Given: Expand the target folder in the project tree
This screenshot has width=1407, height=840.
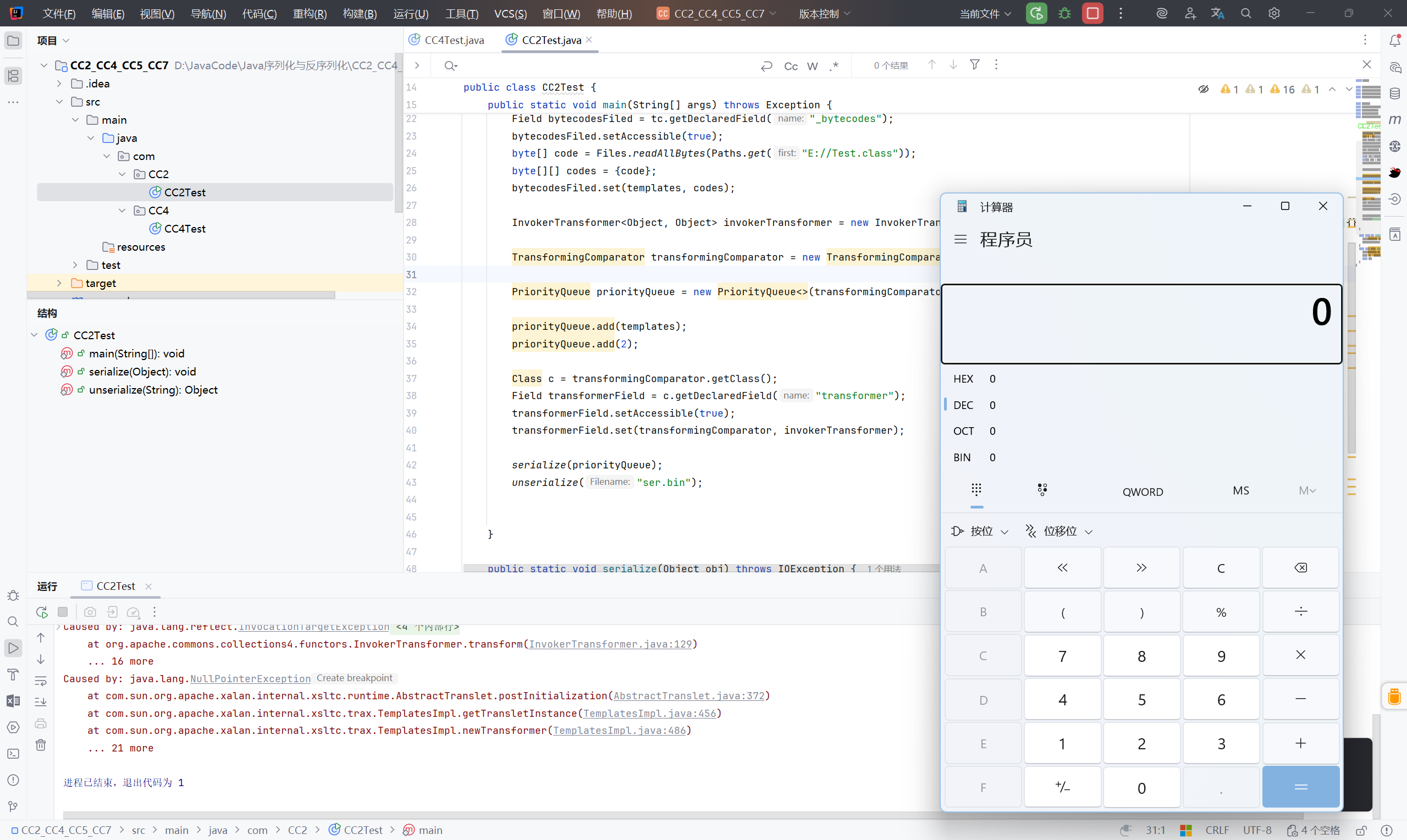Looking at the screenshot, I should coord(59,283).
